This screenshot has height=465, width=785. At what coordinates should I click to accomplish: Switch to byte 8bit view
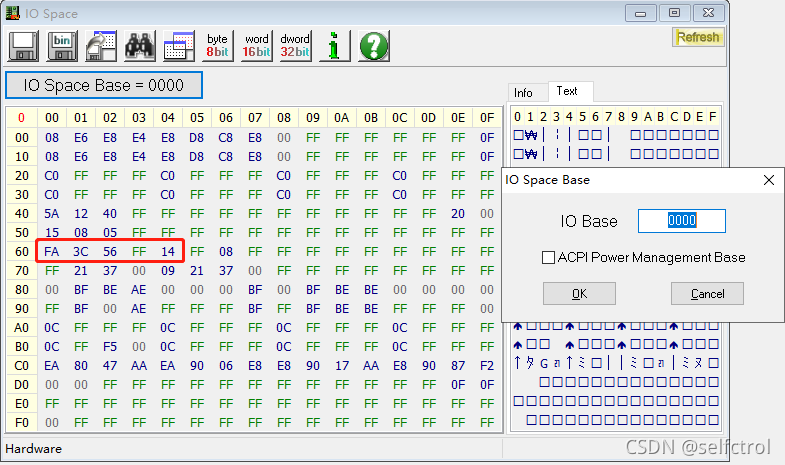point(217,46)
